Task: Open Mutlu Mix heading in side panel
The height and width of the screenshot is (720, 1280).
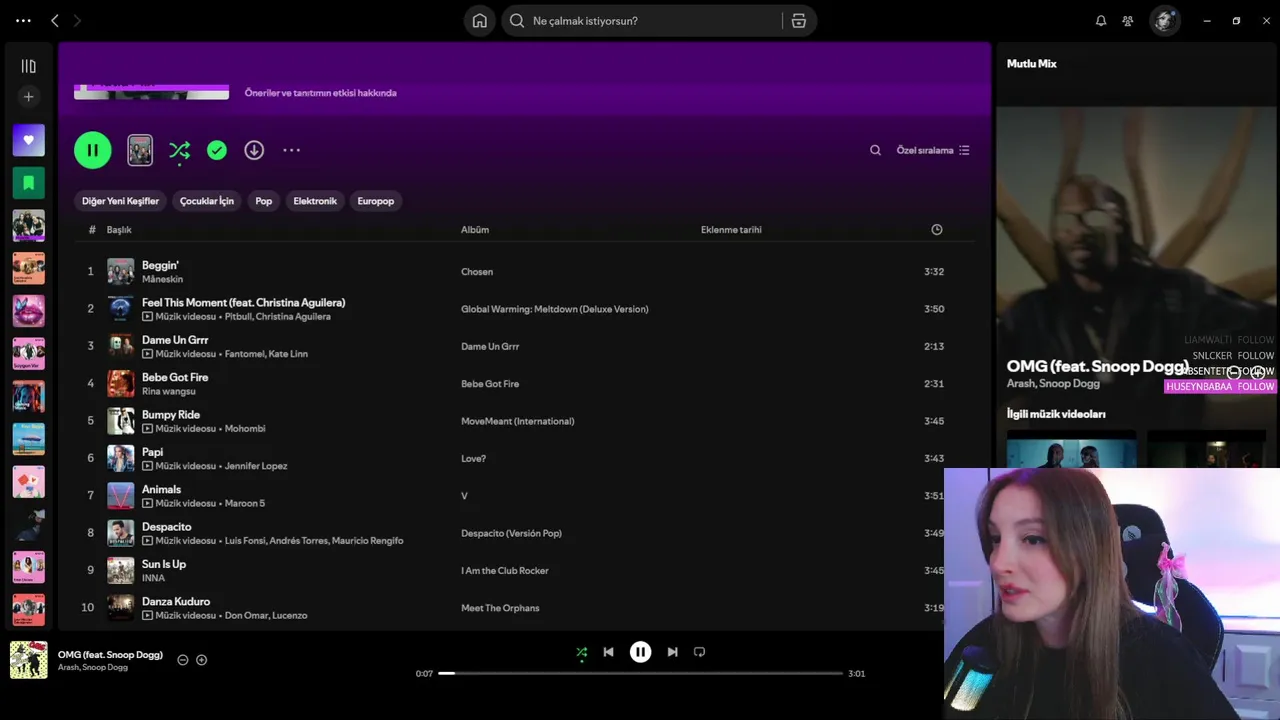Action: tap(1031, 64)
